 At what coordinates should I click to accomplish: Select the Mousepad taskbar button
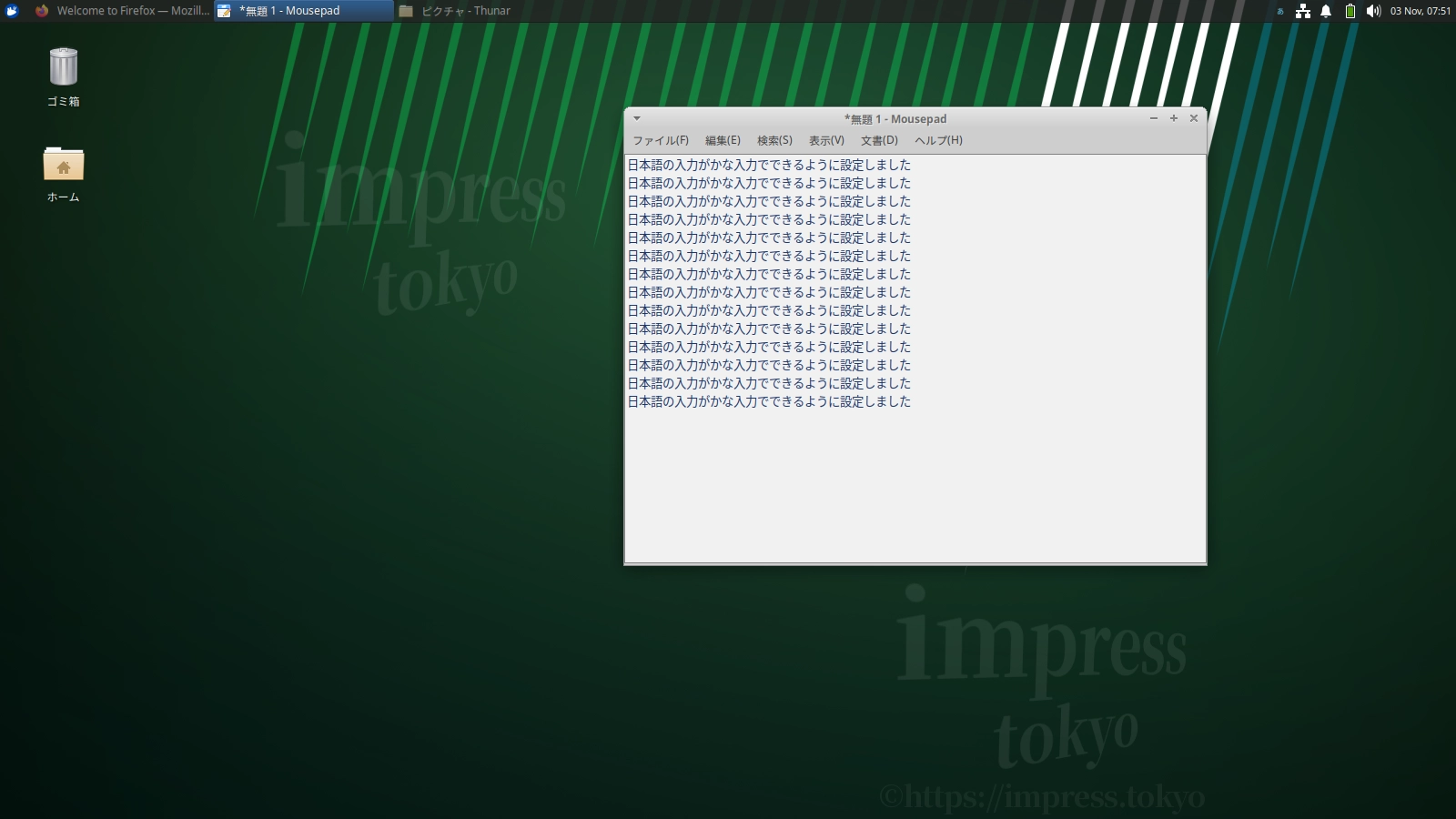pyautogui.click(x=304, y=11)
